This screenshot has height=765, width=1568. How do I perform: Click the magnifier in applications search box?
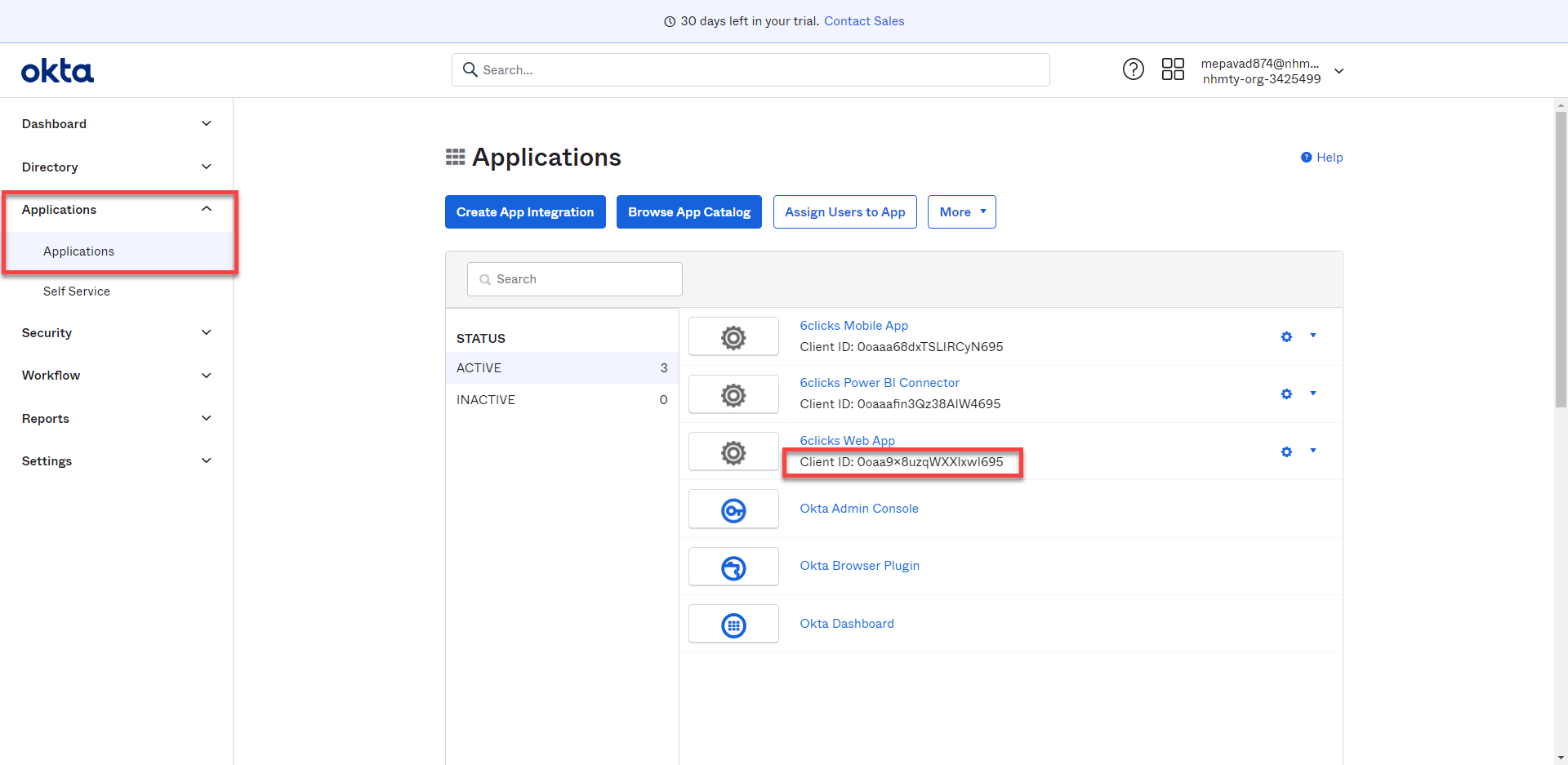[485, 279]
